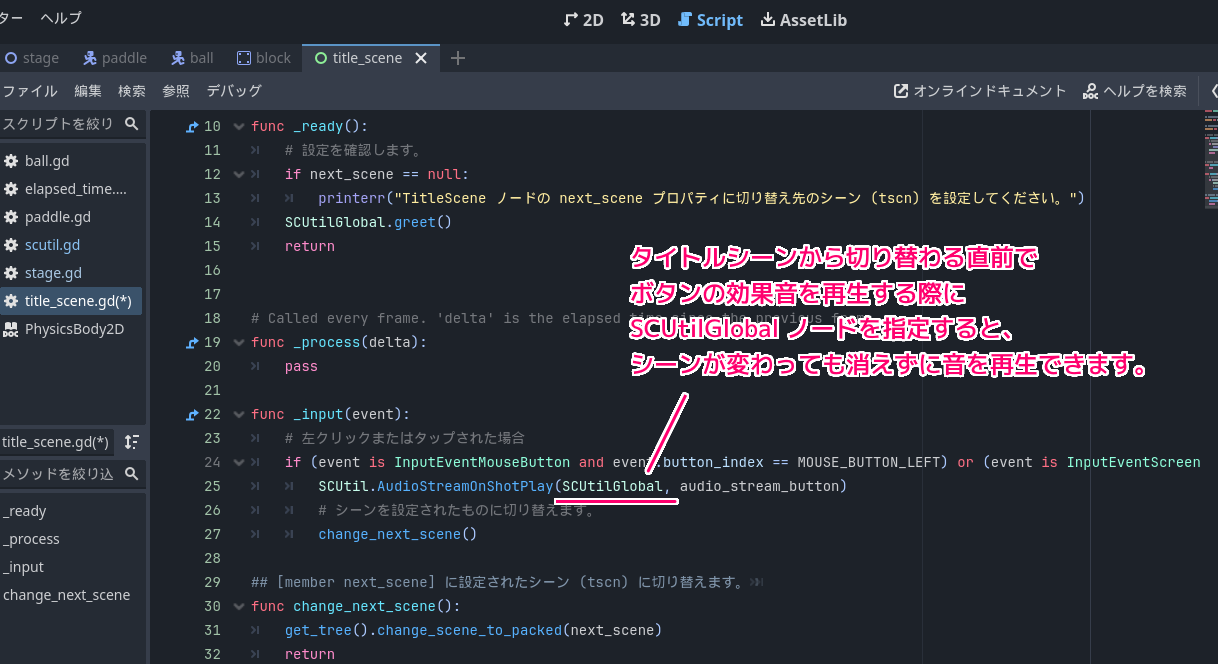The width and height of the screenshot is (1218, 664).
Task: Collapse the change_next_scene function fold arrow
Action: 238,607
